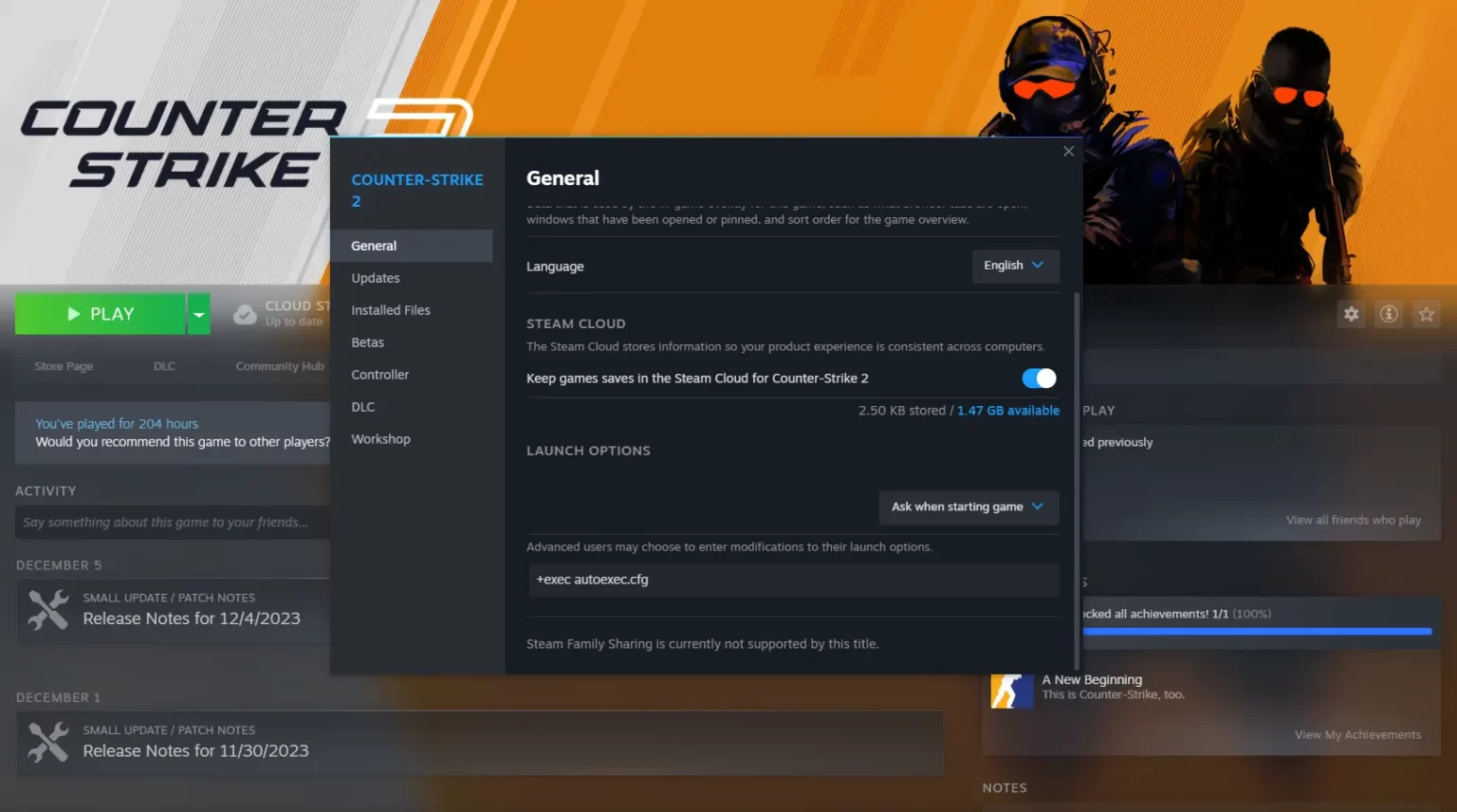Open Release Notes for 11/30/2023

coord(195,751)
